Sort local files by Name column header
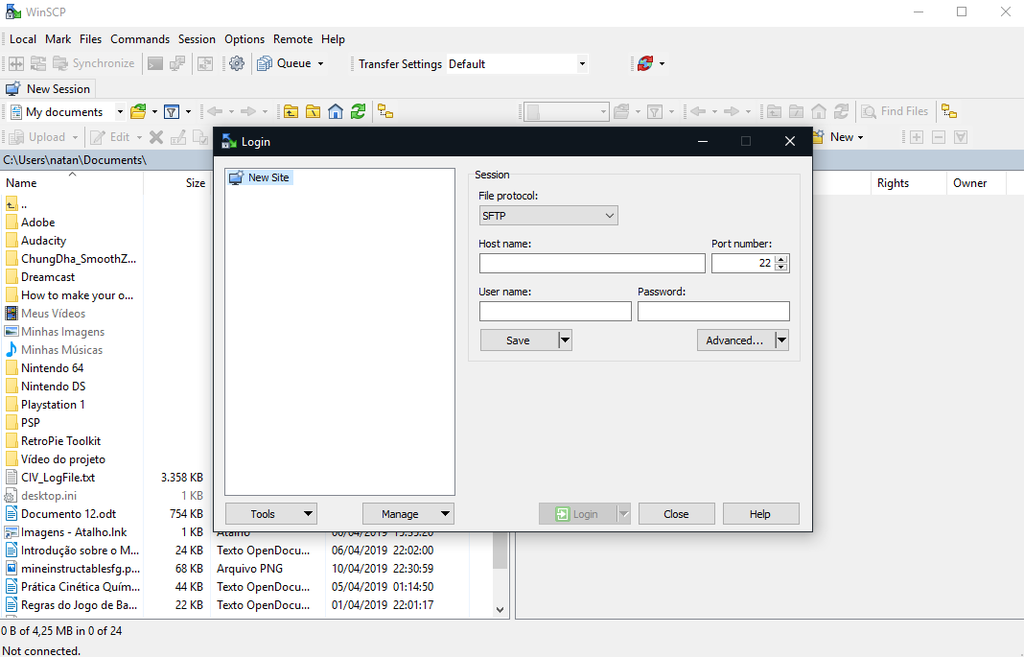1024x657 pixels. coord(72,183)
